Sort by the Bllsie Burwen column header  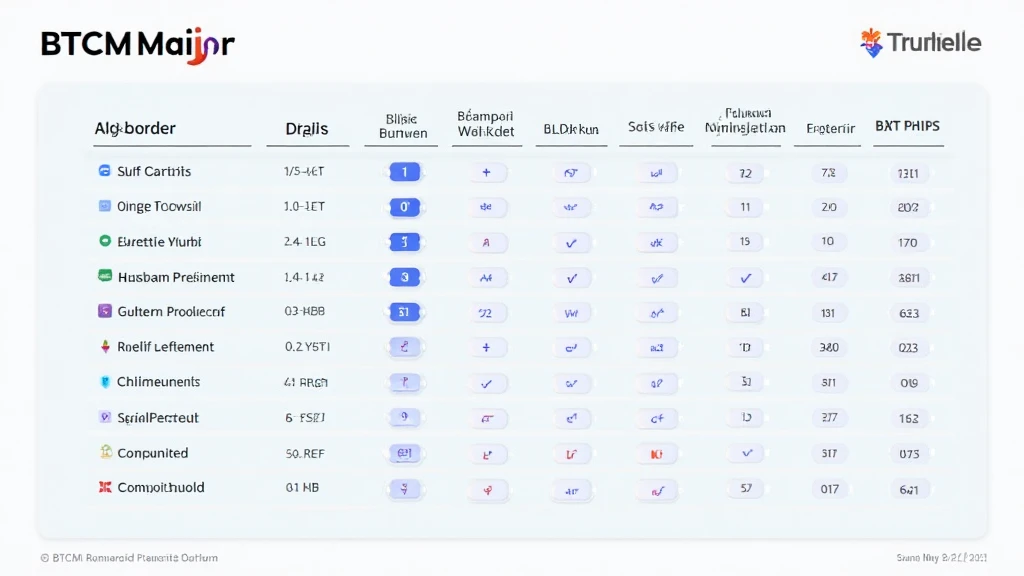[403, 126]
